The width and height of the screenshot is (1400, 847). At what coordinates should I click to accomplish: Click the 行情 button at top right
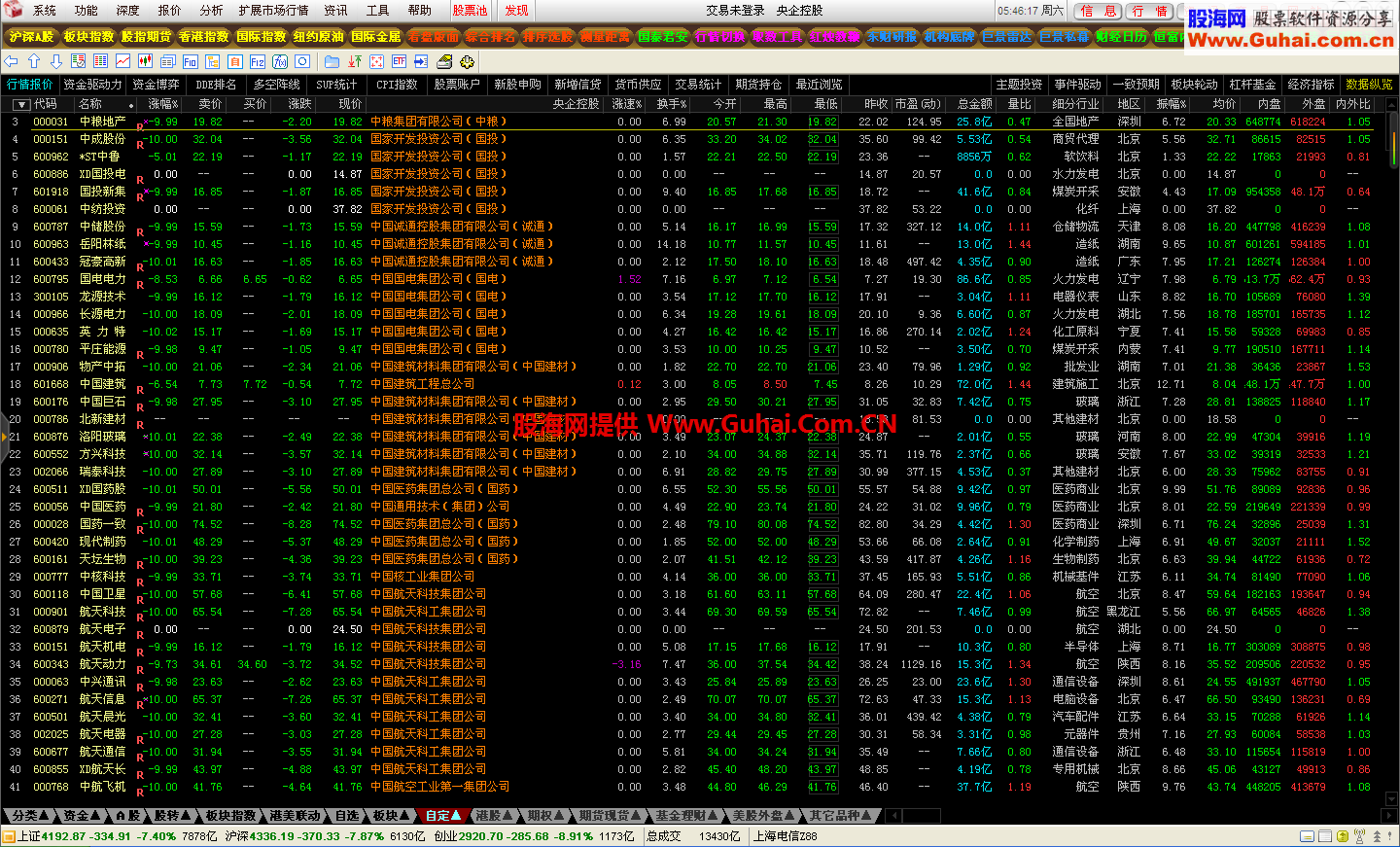coord(1150,11)
